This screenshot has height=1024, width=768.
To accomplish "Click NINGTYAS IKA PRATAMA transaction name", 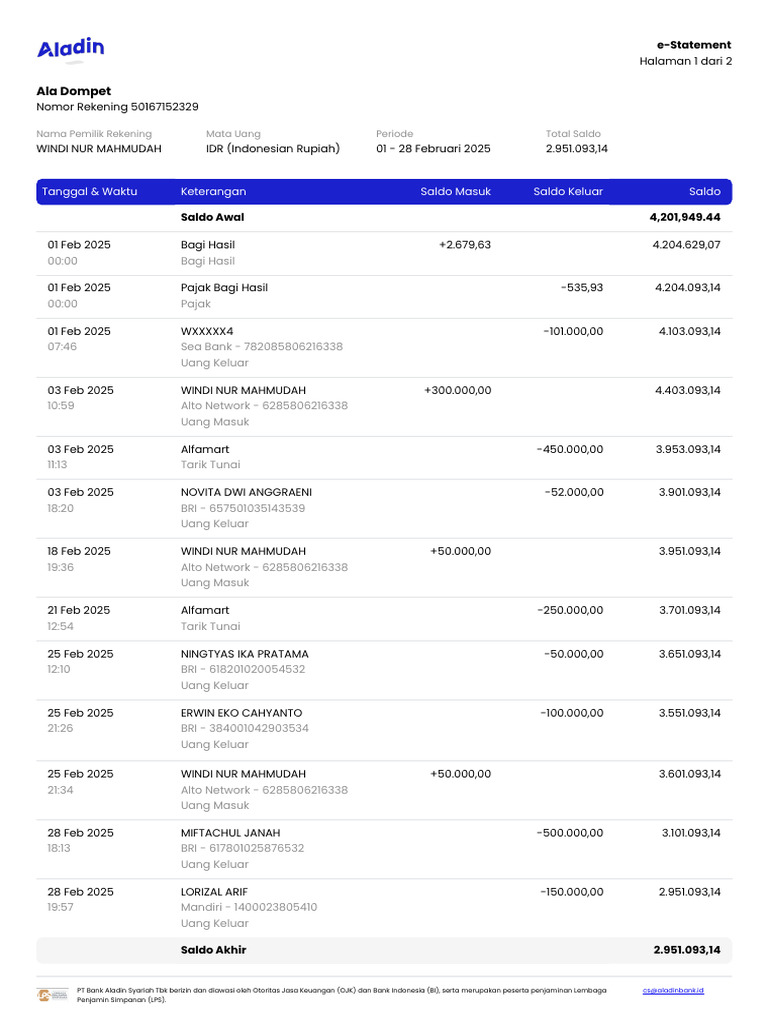I will pos(244,654).
